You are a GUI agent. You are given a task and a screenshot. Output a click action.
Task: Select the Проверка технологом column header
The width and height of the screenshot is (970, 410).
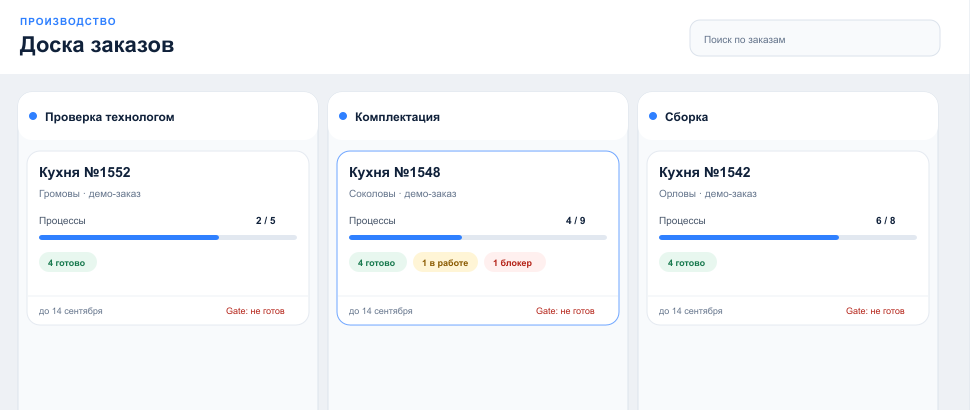168,116
